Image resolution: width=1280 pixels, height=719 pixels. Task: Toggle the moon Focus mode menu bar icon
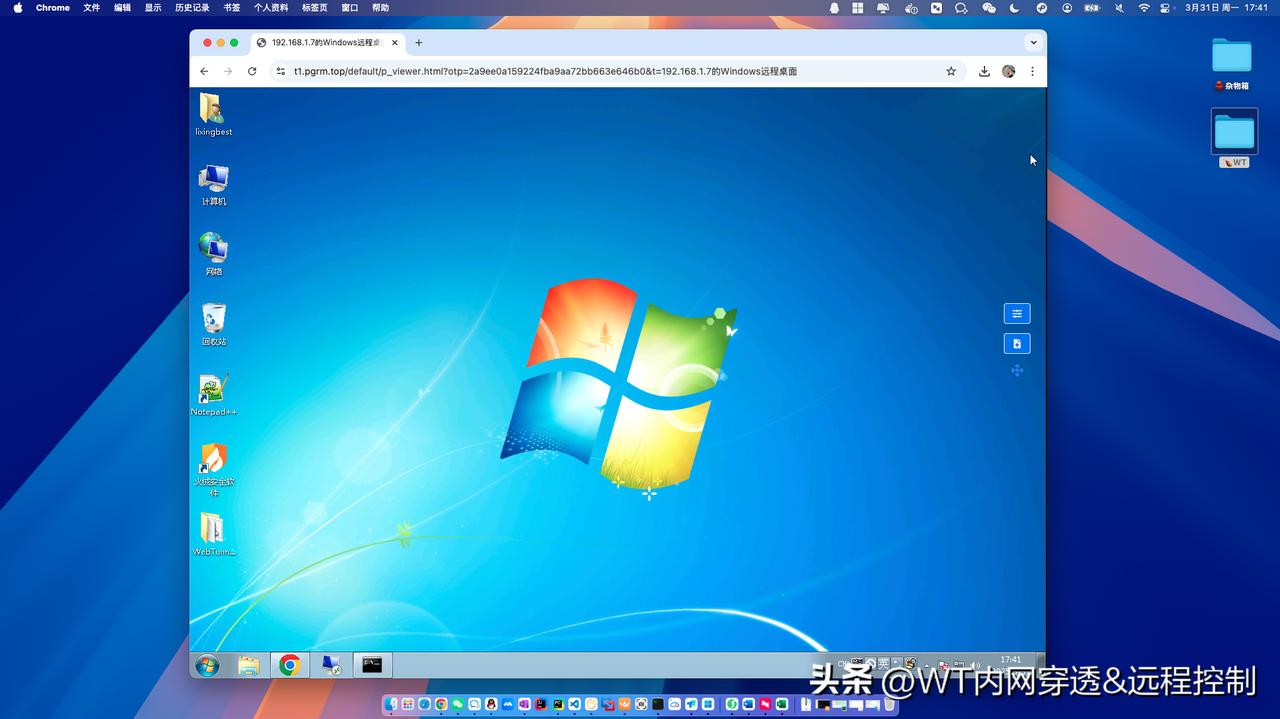tap(1014, 8)
